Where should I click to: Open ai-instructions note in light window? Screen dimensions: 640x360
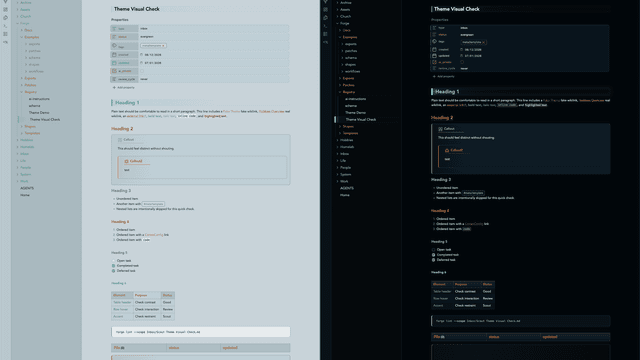click(39, 99)
